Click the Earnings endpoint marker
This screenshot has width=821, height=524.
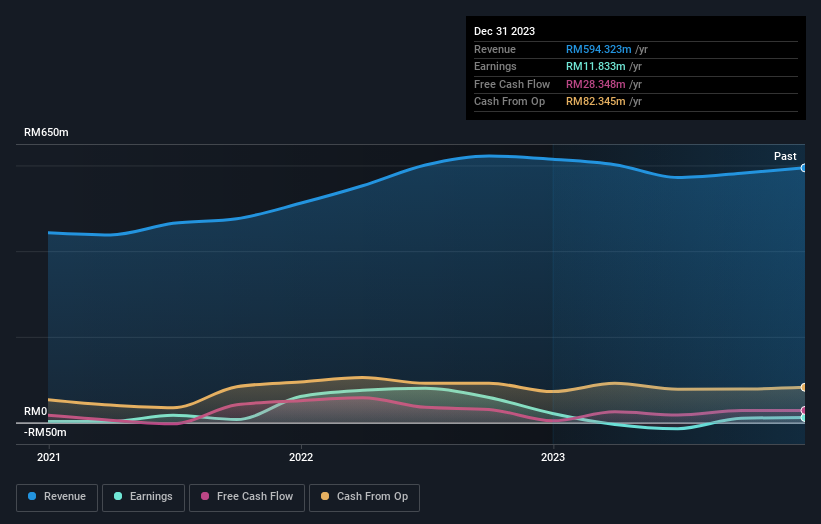tap(803, 418)
